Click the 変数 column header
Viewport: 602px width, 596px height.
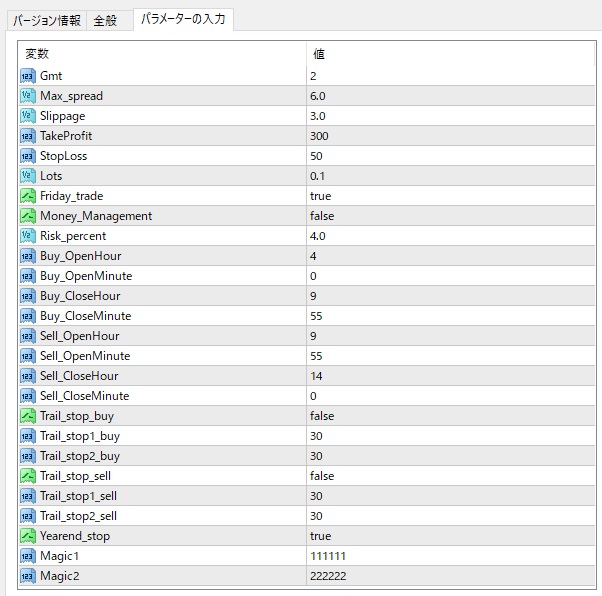click(x=162, y=54)
